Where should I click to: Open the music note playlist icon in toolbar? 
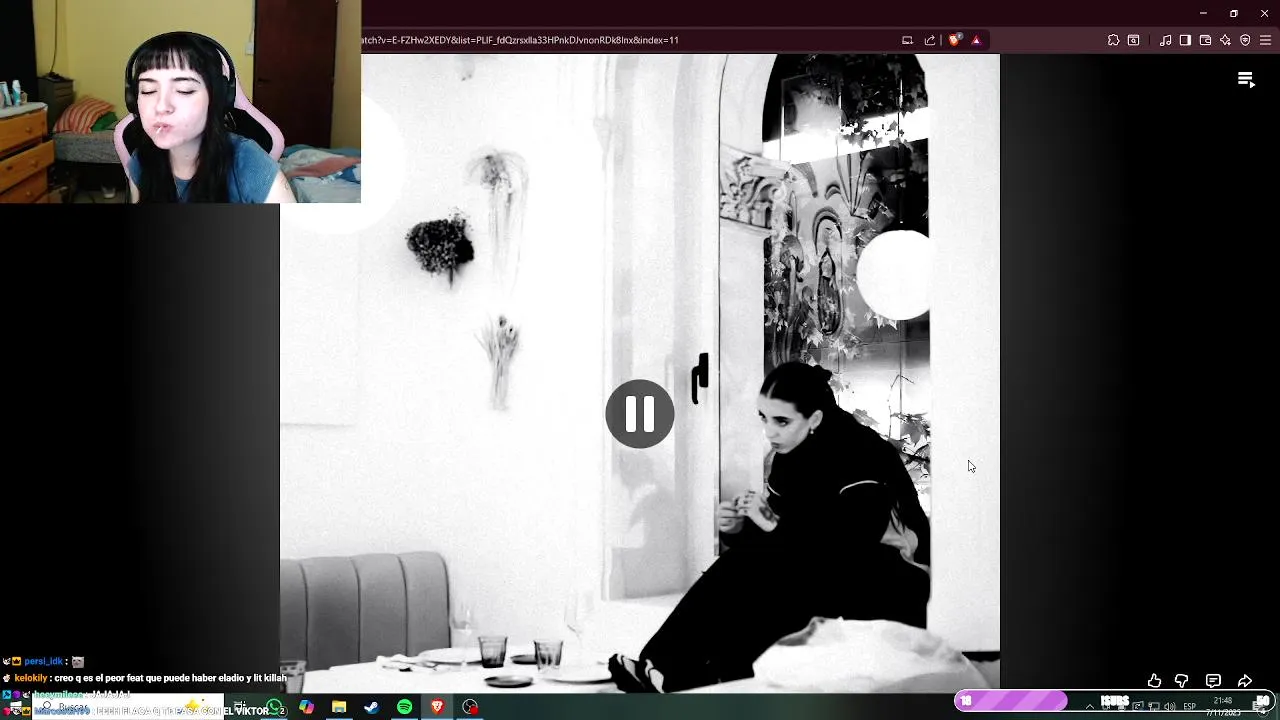point(1165,40)
